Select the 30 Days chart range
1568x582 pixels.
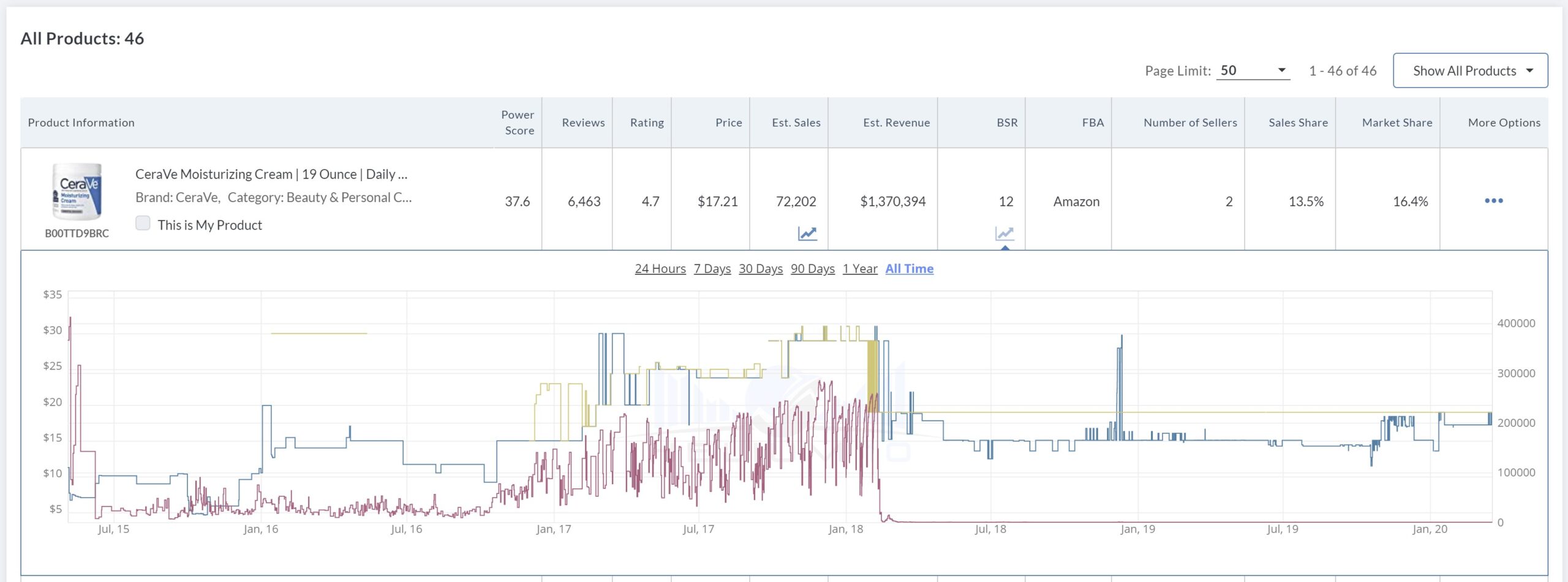click(x=760, y=269)
